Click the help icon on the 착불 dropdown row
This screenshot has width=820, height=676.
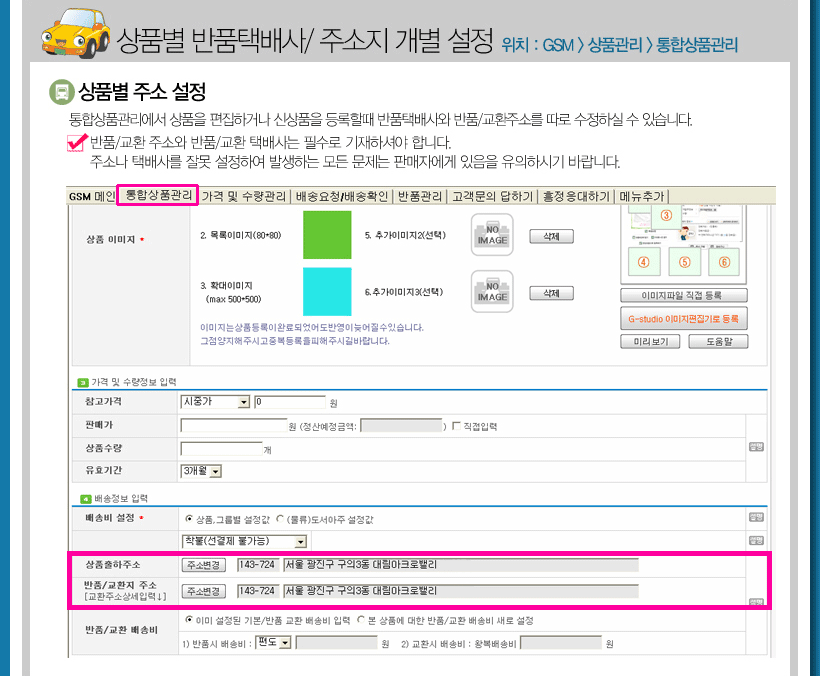(756, 540)
